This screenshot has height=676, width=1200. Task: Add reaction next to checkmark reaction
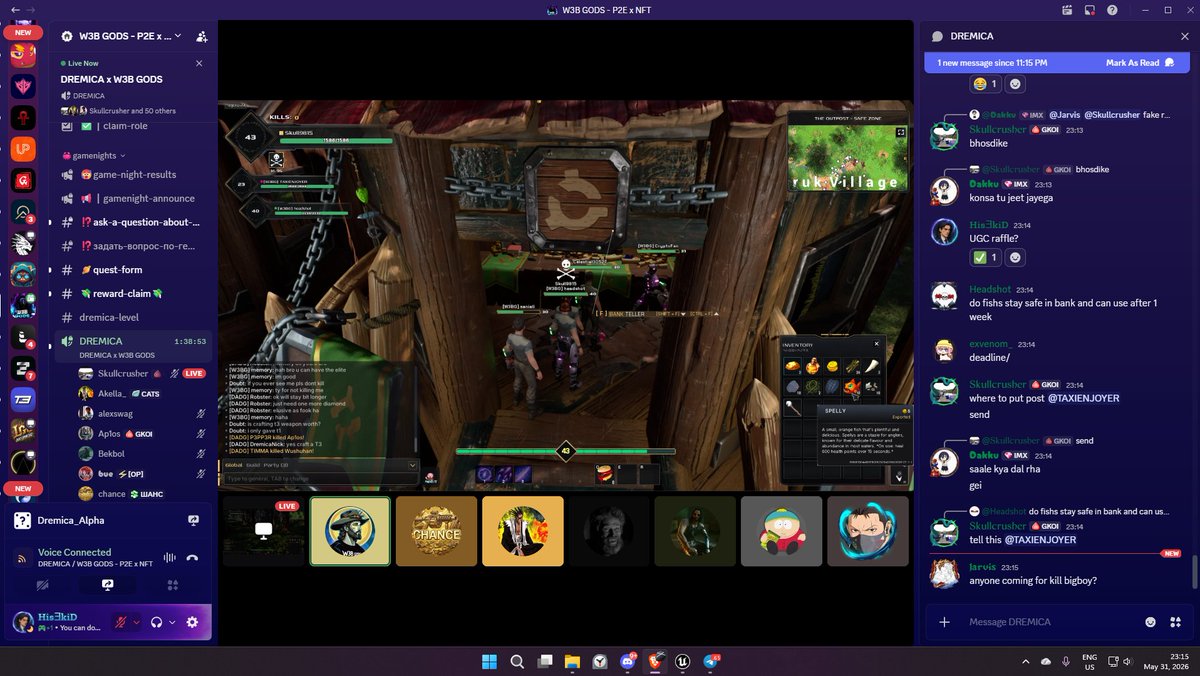1015,258
